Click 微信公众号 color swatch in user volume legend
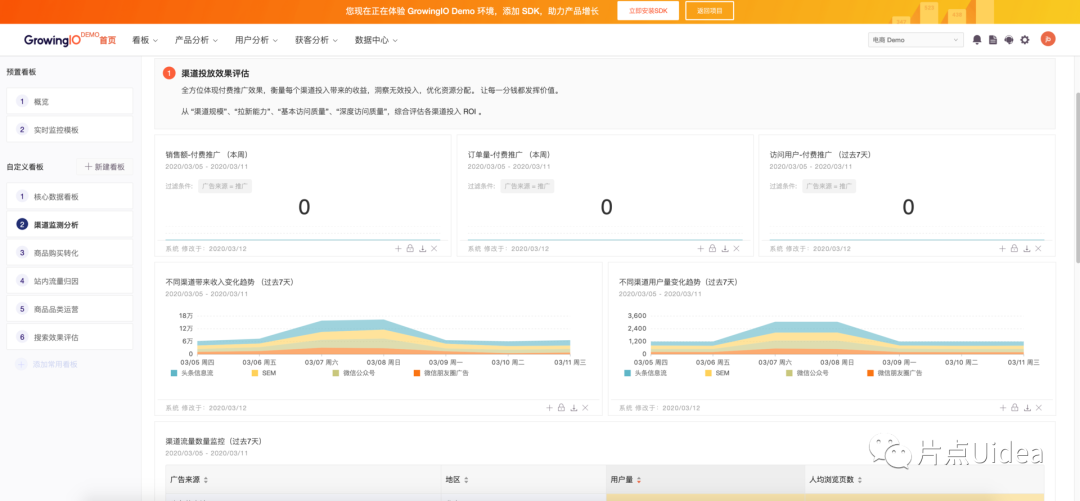The image size is (1080, 501). [x=789, y=373]
